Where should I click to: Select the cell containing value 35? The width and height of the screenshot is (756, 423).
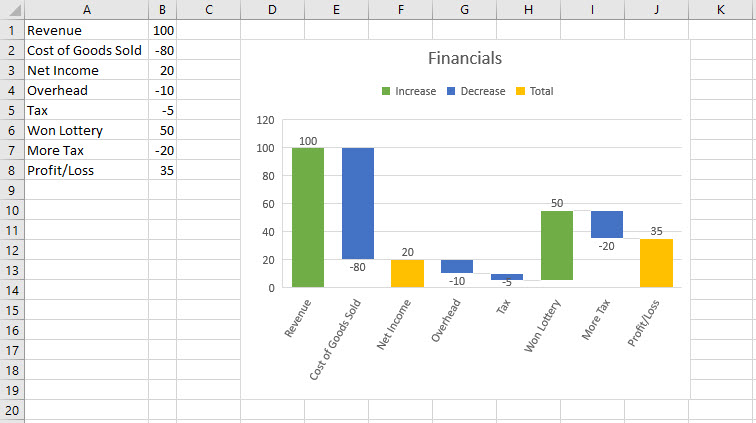[162, 170]
